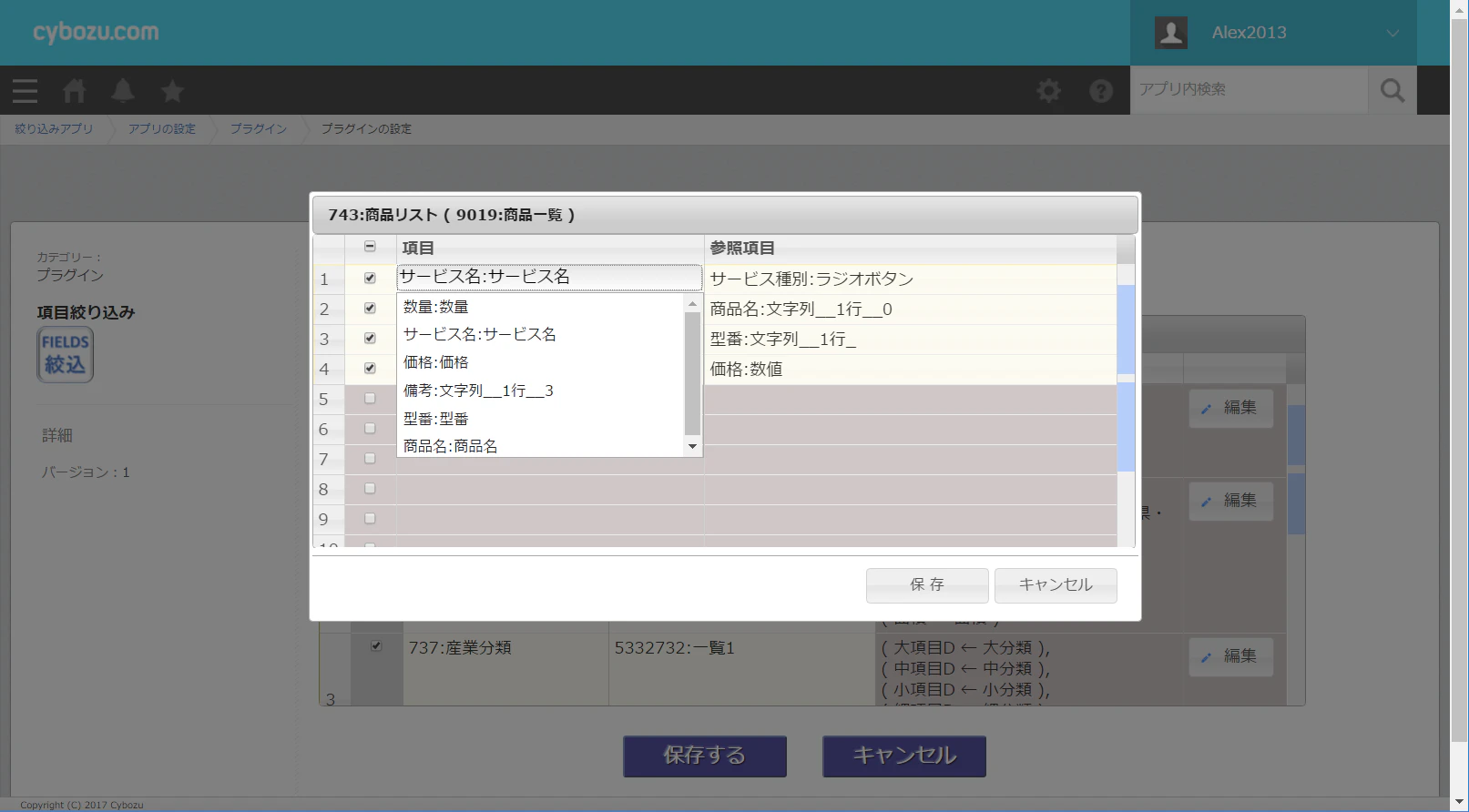Open the アプリの設定 breadcrumb link
Image resolution: width=1469 pixels, height=812 pixels.
coord(162,129)
